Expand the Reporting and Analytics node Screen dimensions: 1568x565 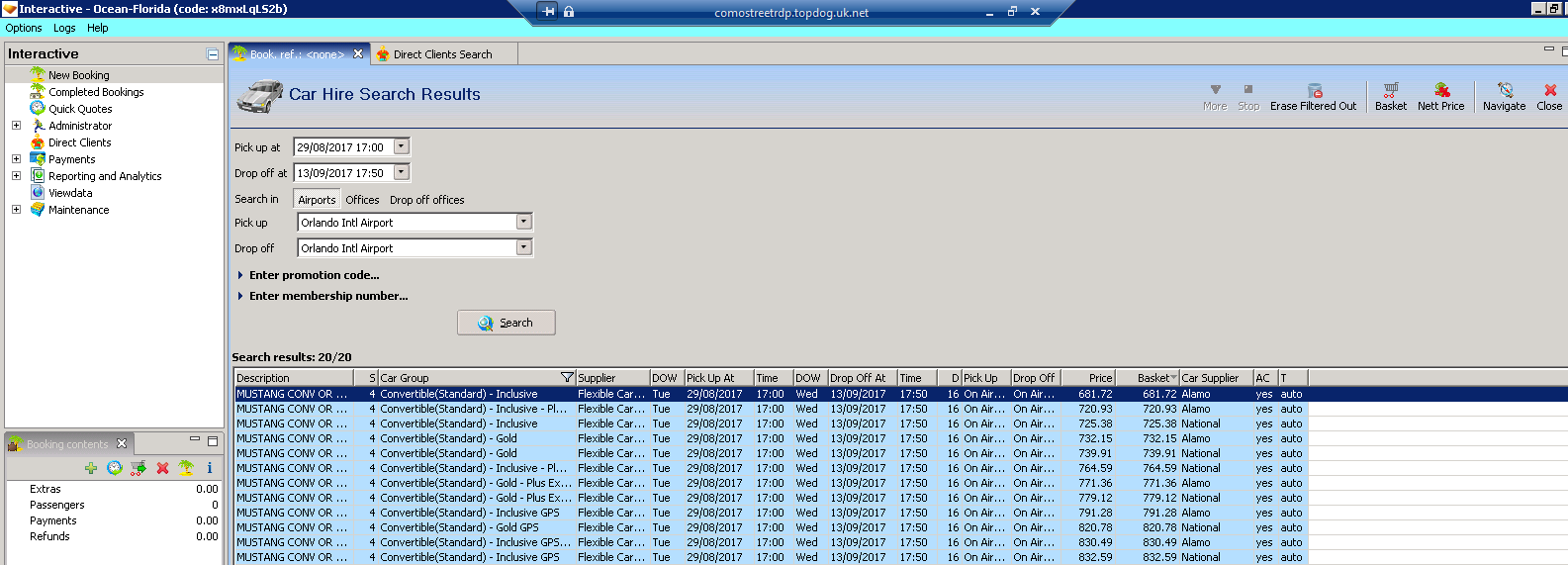pos(16,175)
